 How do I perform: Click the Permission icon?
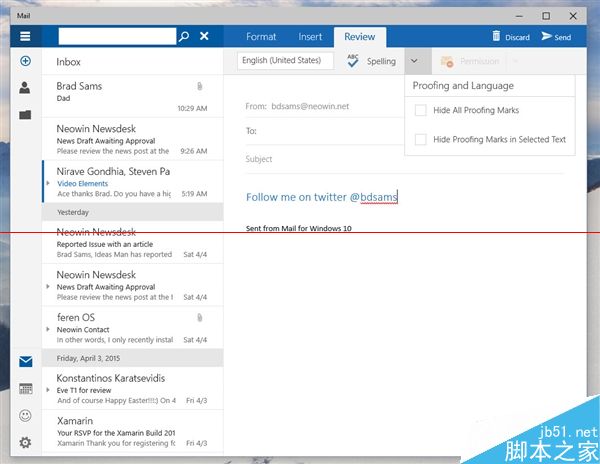(x=447, y=61)
